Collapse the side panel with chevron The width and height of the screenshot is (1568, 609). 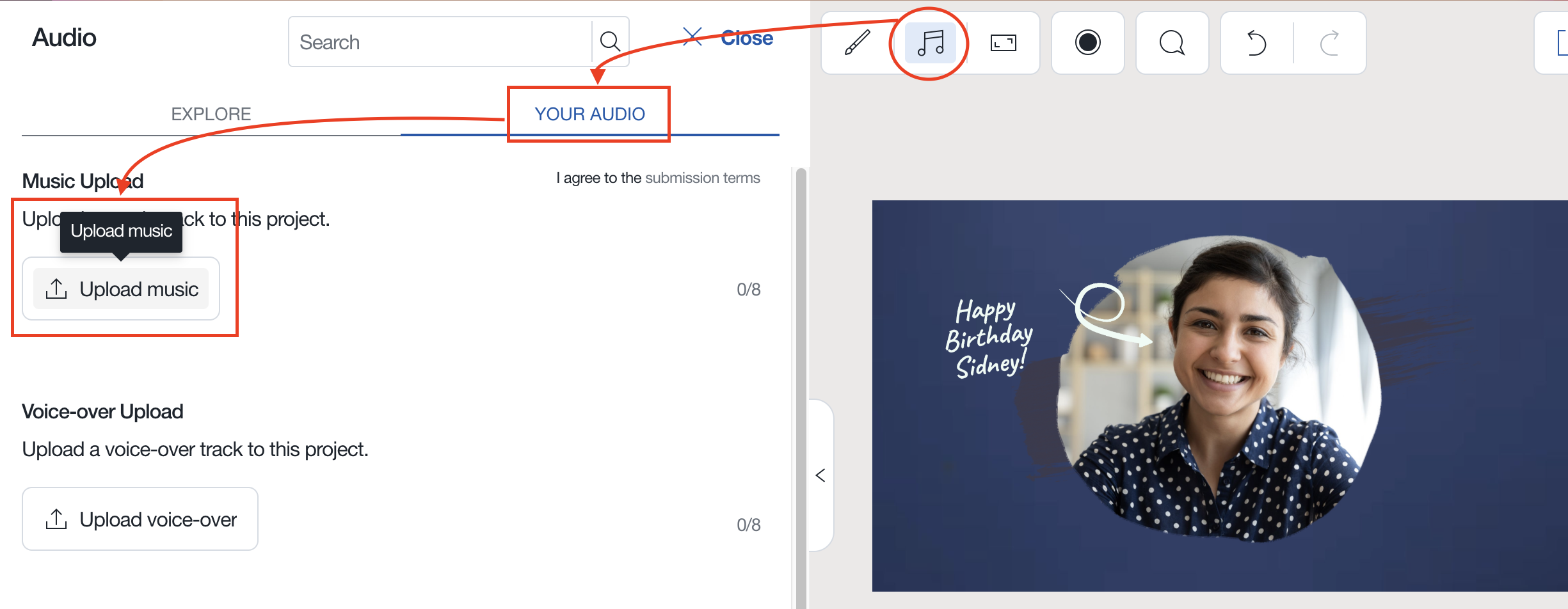coord(820,475)
